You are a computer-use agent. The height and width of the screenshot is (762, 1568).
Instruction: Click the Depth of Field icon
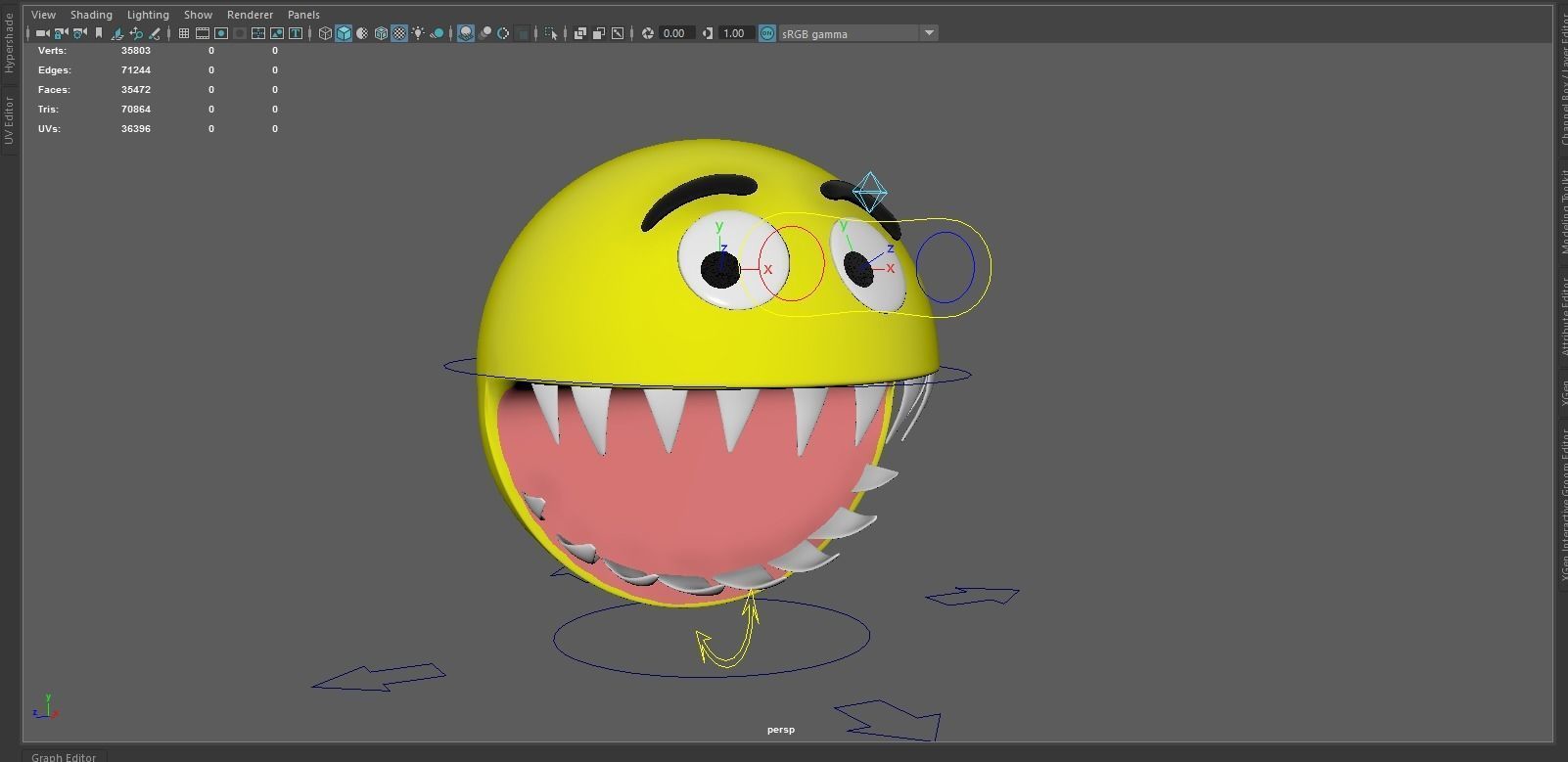coord(523,33)
